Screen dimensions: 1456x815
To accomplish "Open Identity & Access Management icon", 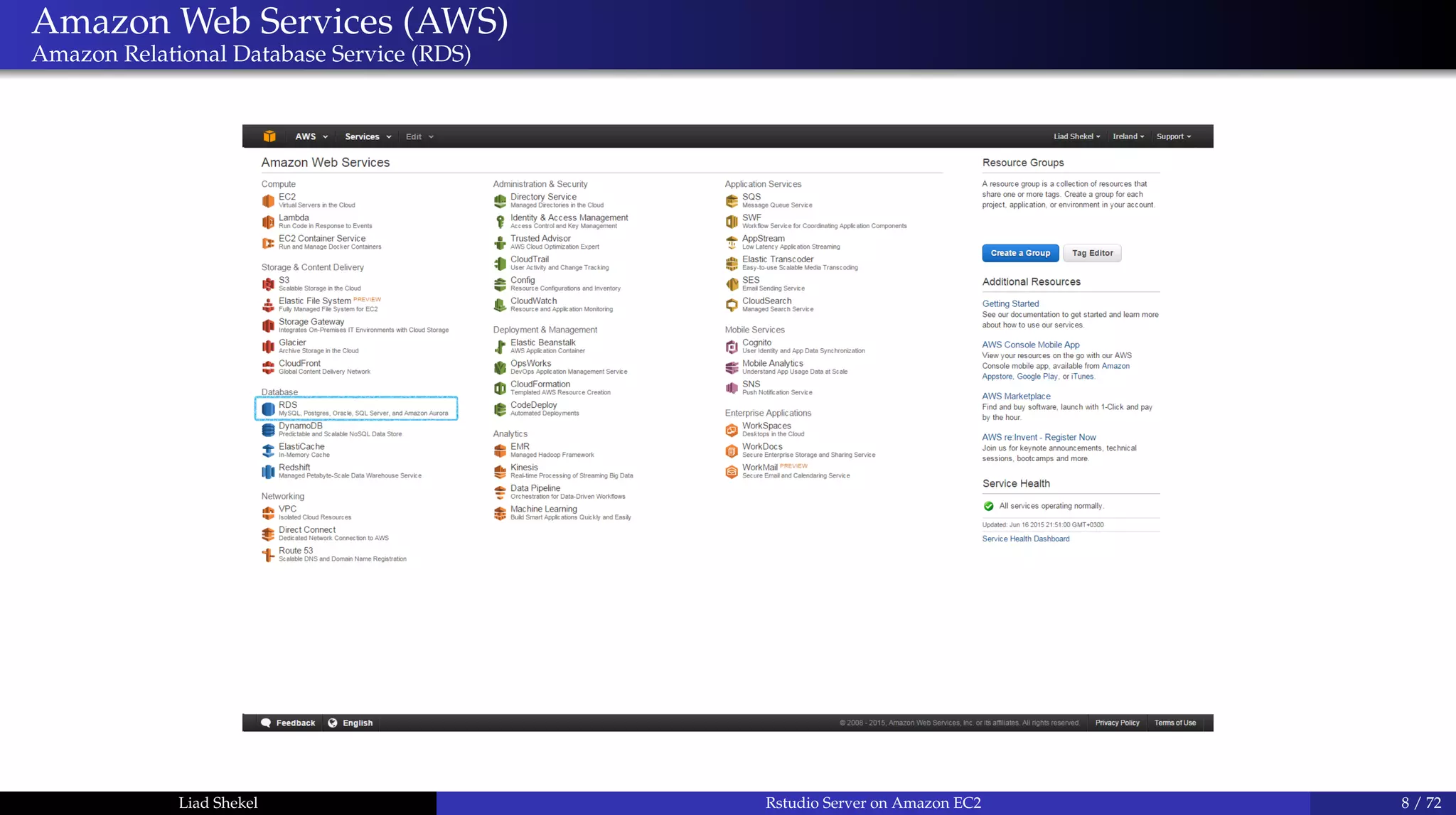I will 500,222.
